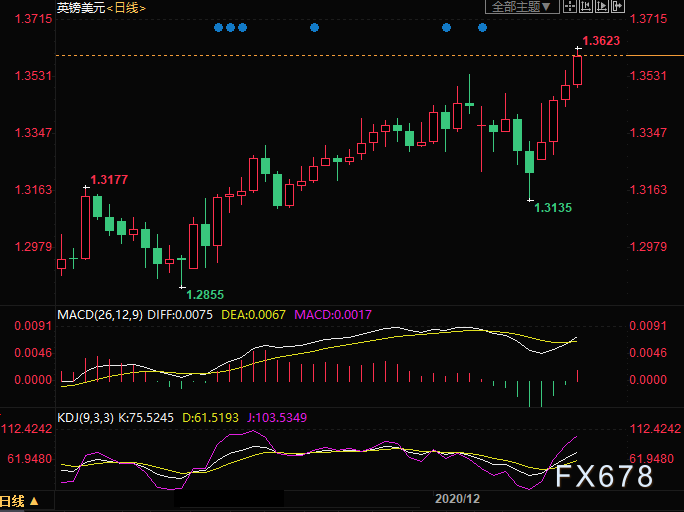This screenshot has height=512, width=684.
Task: Change the <日线> period selector in the title
Action: pyautogui.click(x=127, y=7)
